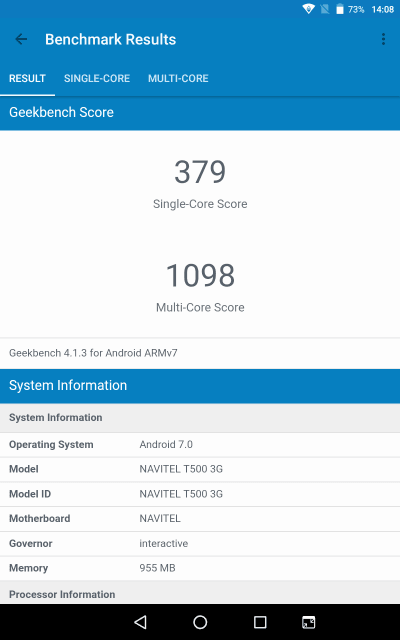Tap the 14:08 clock in status bar
Screen dimensions: 400x640
click(x=382, y=9)
